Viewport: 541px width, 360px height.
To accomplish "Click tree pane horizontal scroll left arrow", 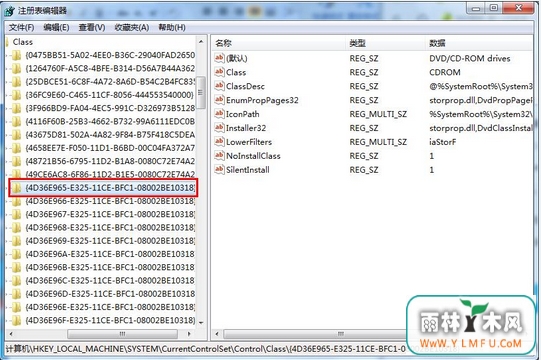I will pos(11,334).
